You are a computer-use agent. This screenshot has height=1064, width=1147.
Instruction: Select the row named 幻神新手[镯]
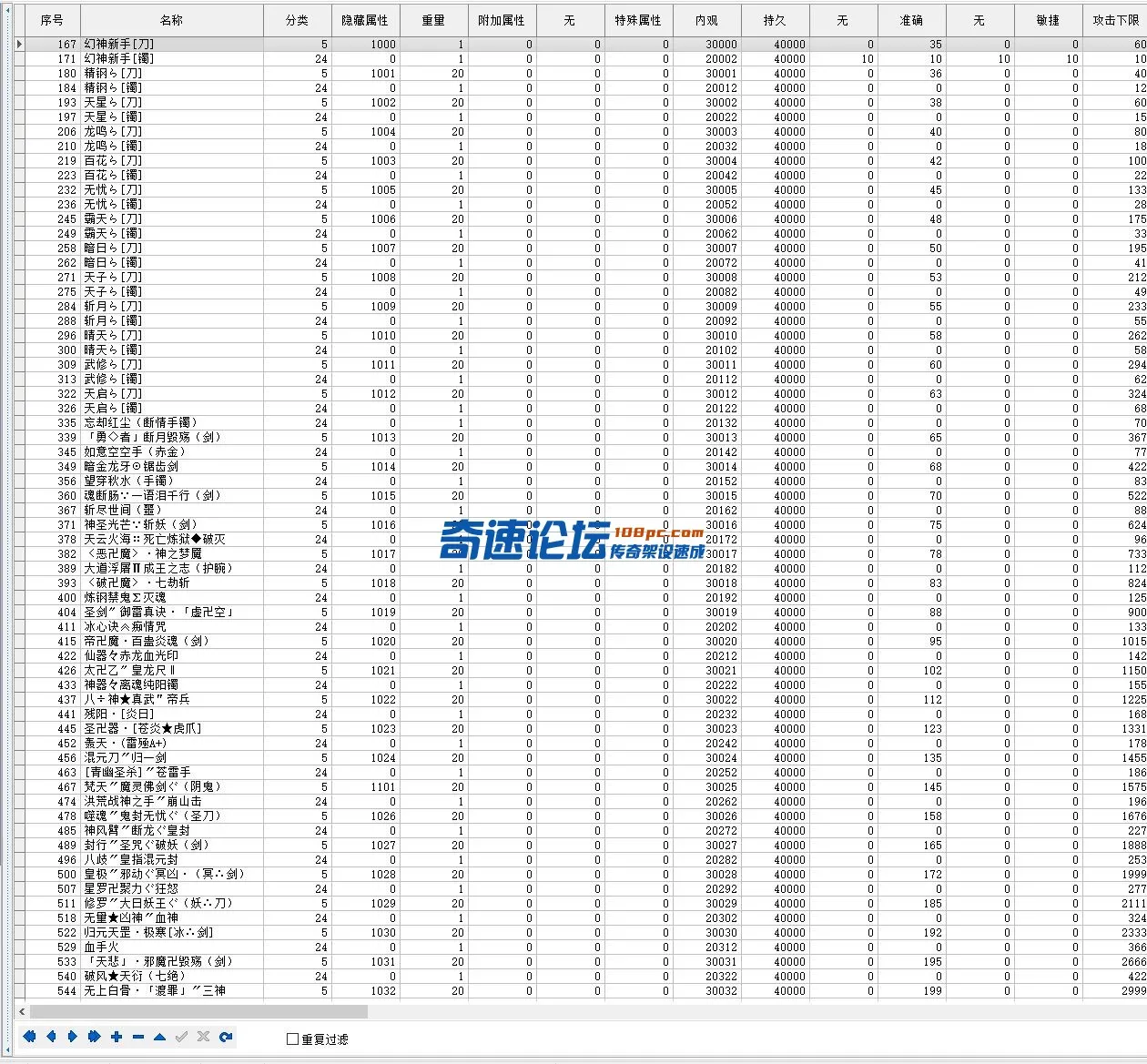pyautogui.click(x=581, y=58)
